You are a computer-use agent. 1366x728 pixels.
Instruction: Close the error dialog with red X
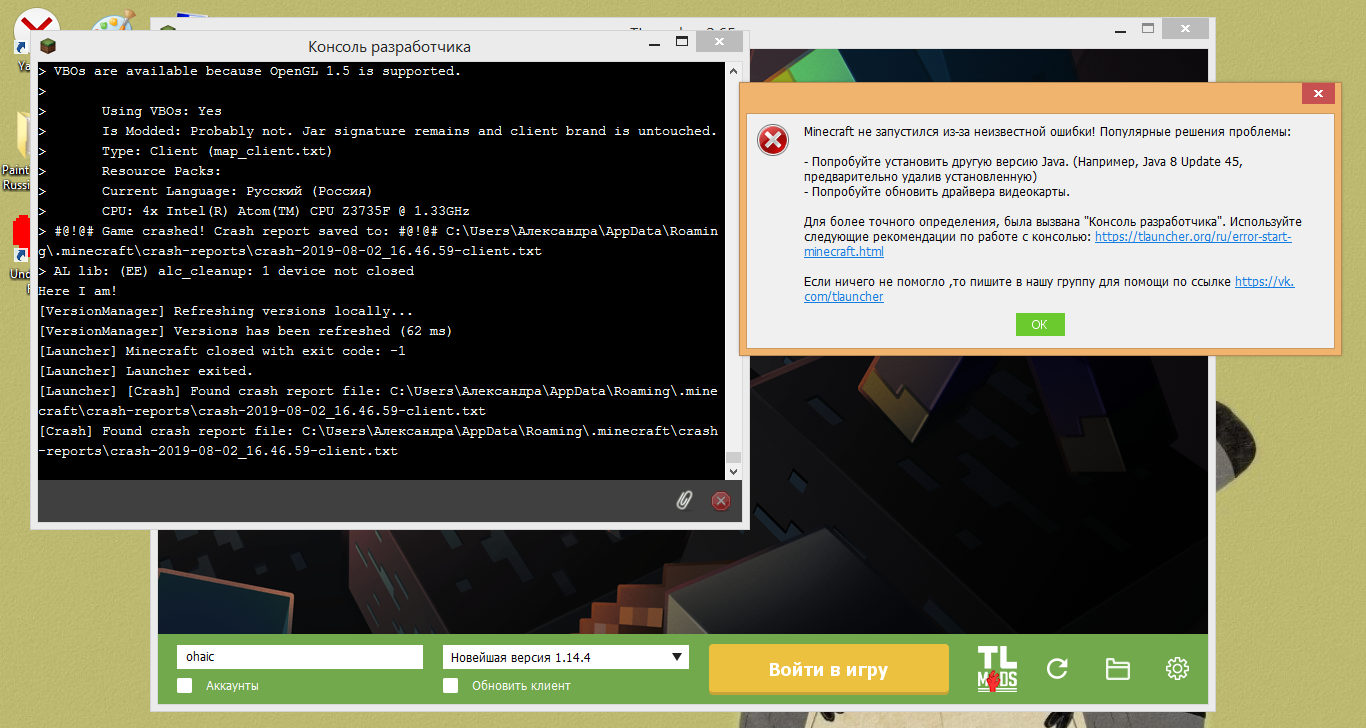click(x=1318, y=94)
